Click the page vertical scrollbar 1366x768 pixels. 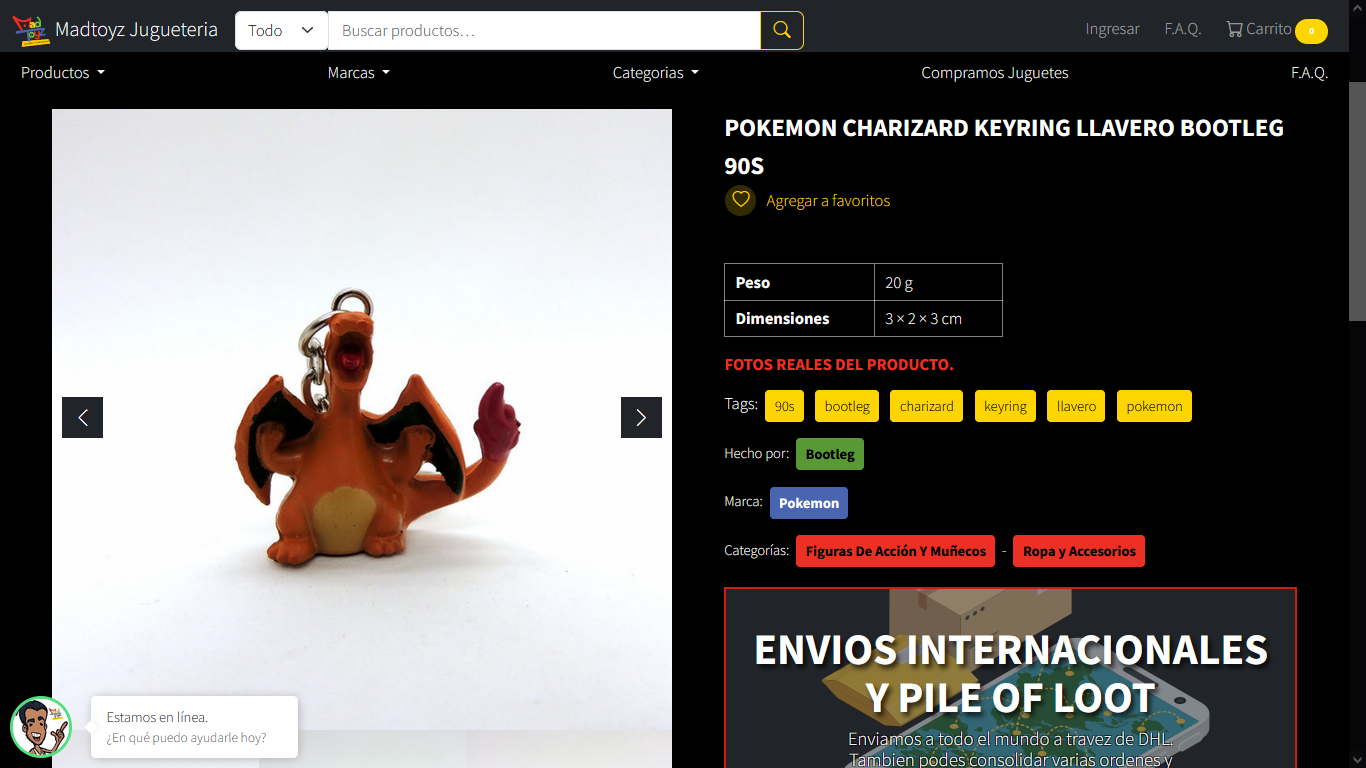(x=1357, y=200)
